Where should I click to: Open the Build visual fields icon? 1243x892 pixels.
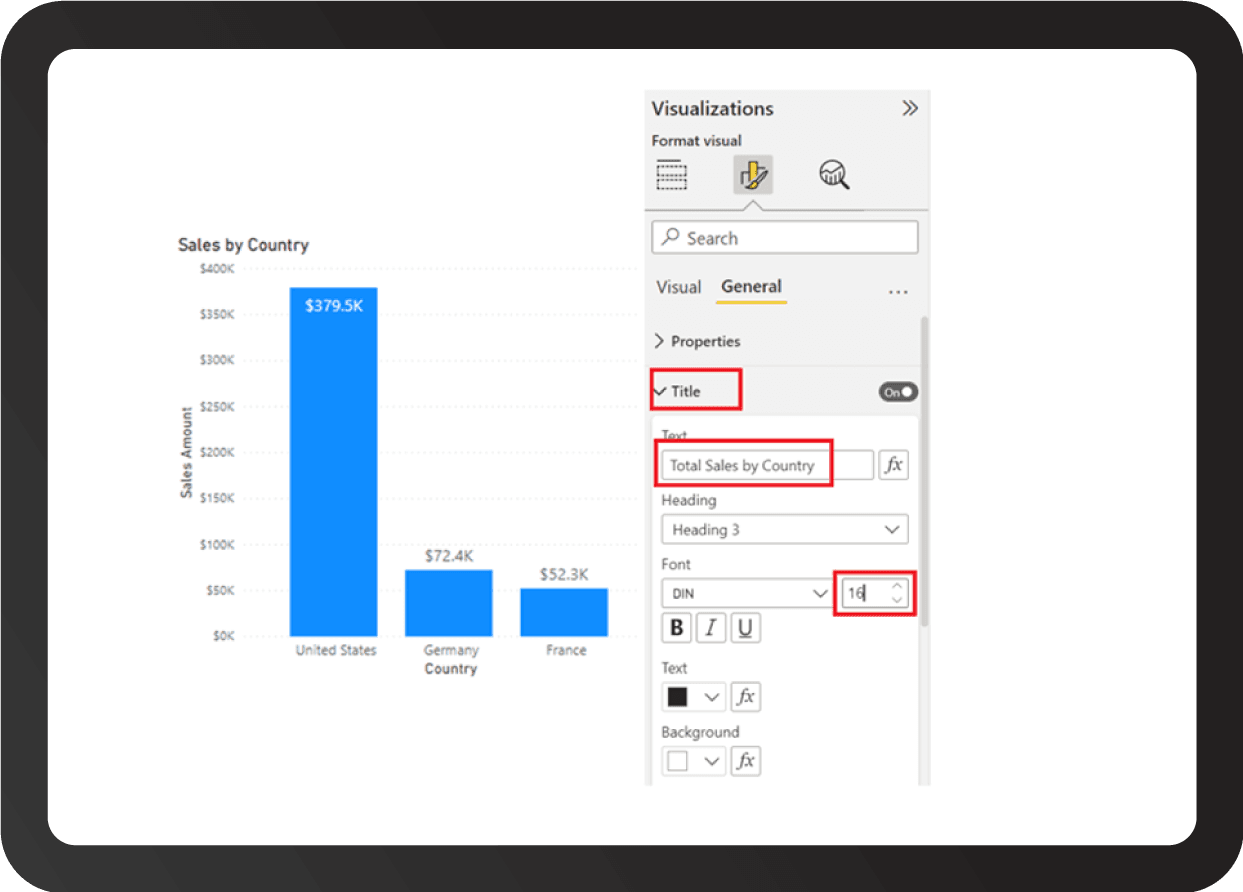[x=672, y=175]
